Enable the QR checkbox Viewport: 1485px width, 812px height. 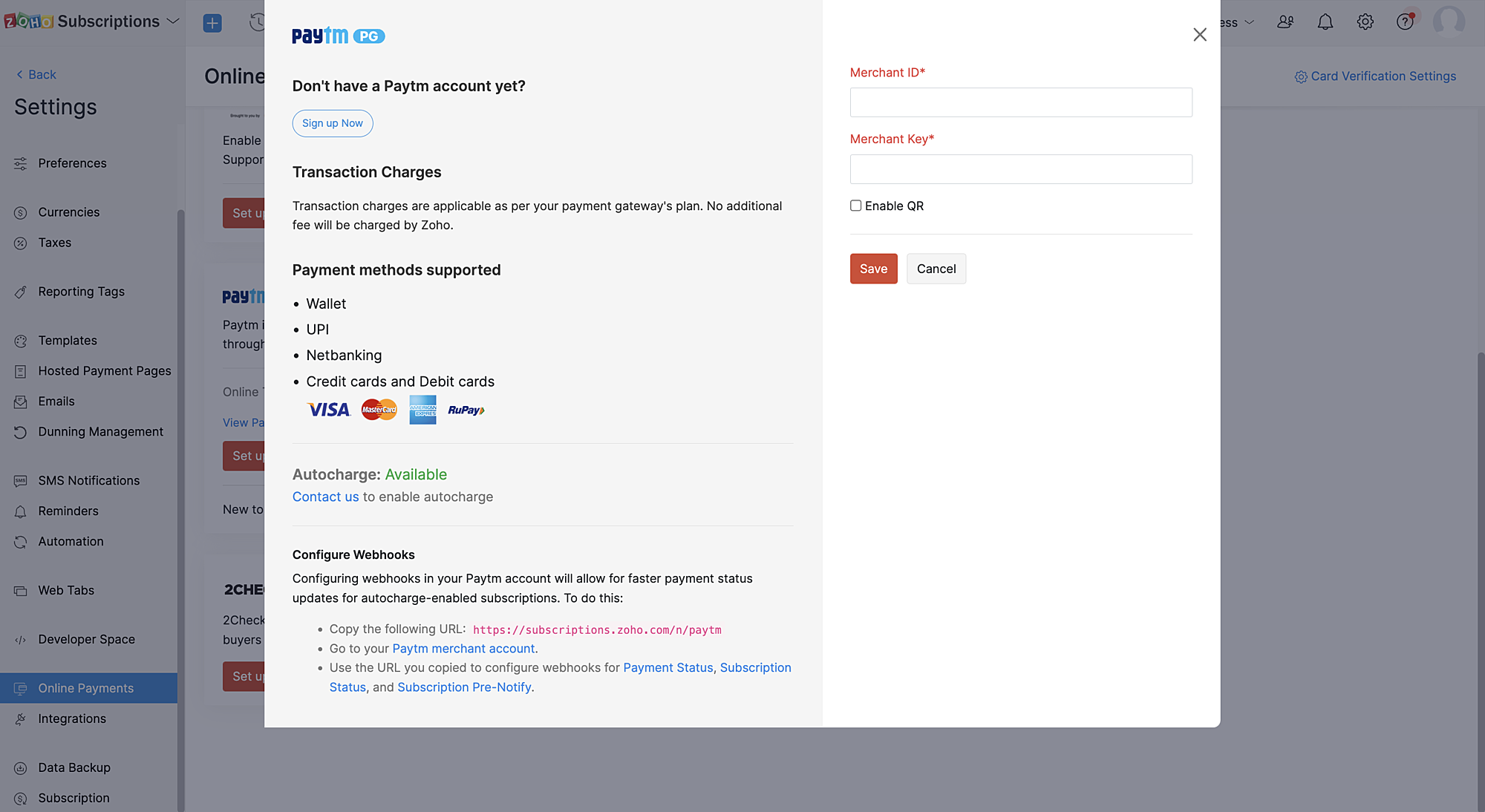tap(855, 206)
